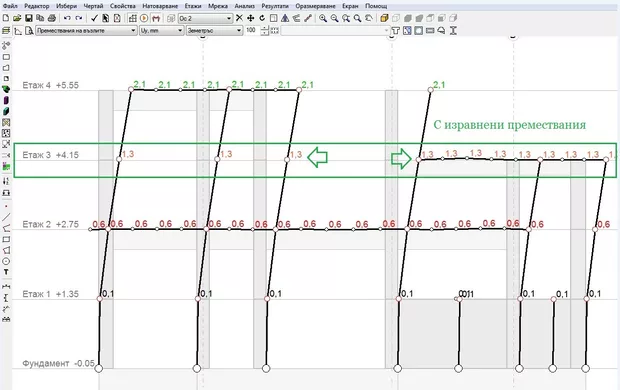Screen dimensions: 620x390
Task: Click the zoom out magnifier icon
Action: pyautogui.click(x=335, y=18)
